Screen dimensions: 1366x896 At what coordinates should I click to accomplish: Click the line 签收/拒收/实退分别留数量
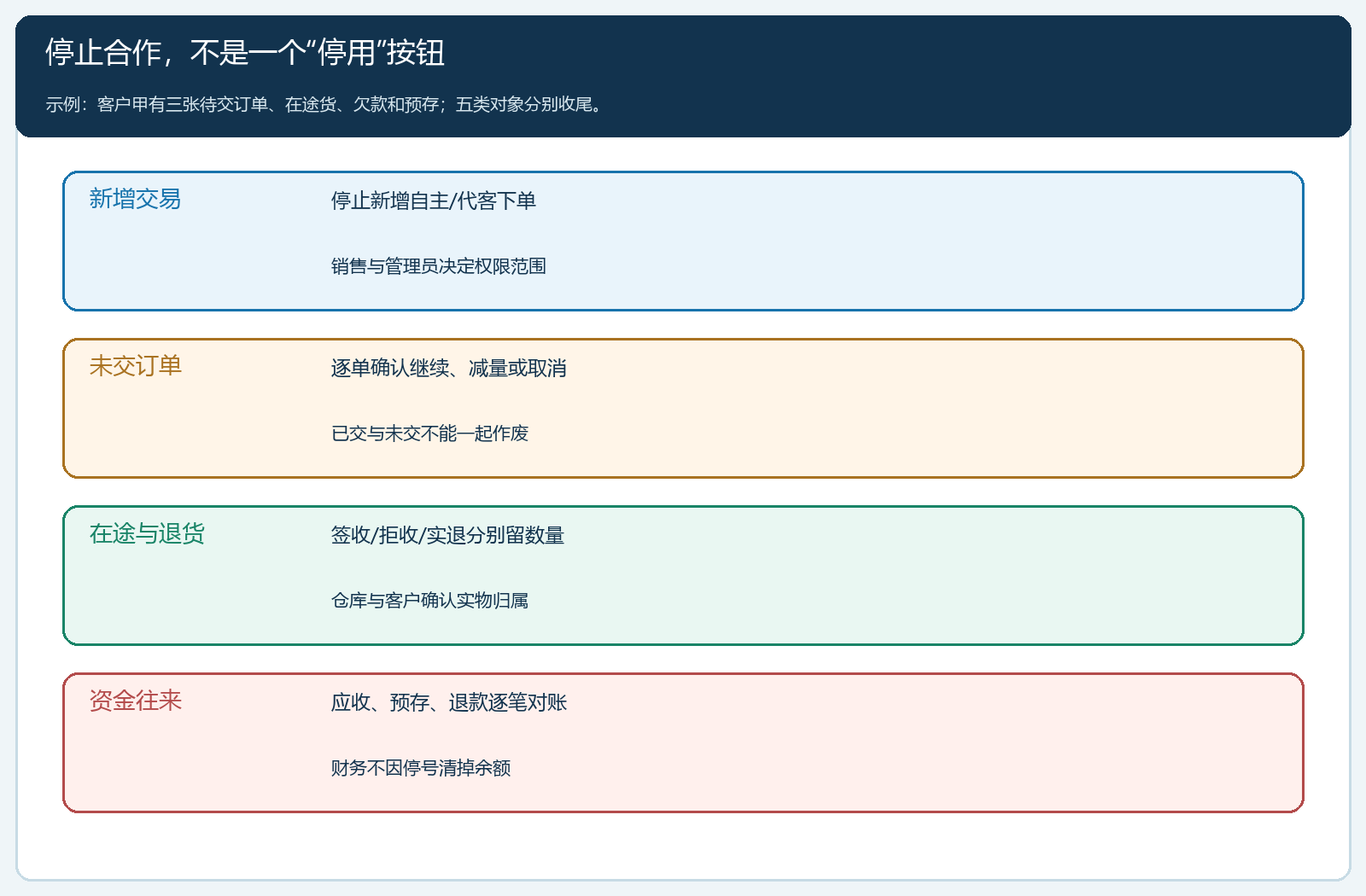pyautogui.click(x=447, y=535)
